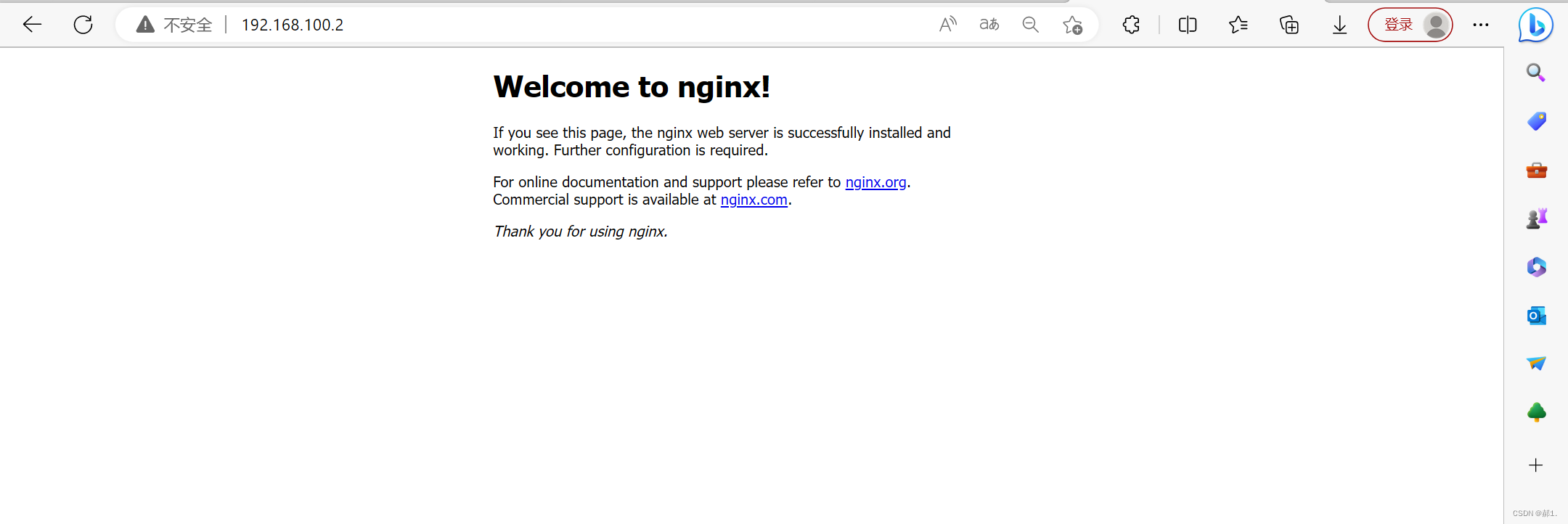1568x524 pixels.
Task: Reload the page with the refresh icon
Action: coord(83,25)
